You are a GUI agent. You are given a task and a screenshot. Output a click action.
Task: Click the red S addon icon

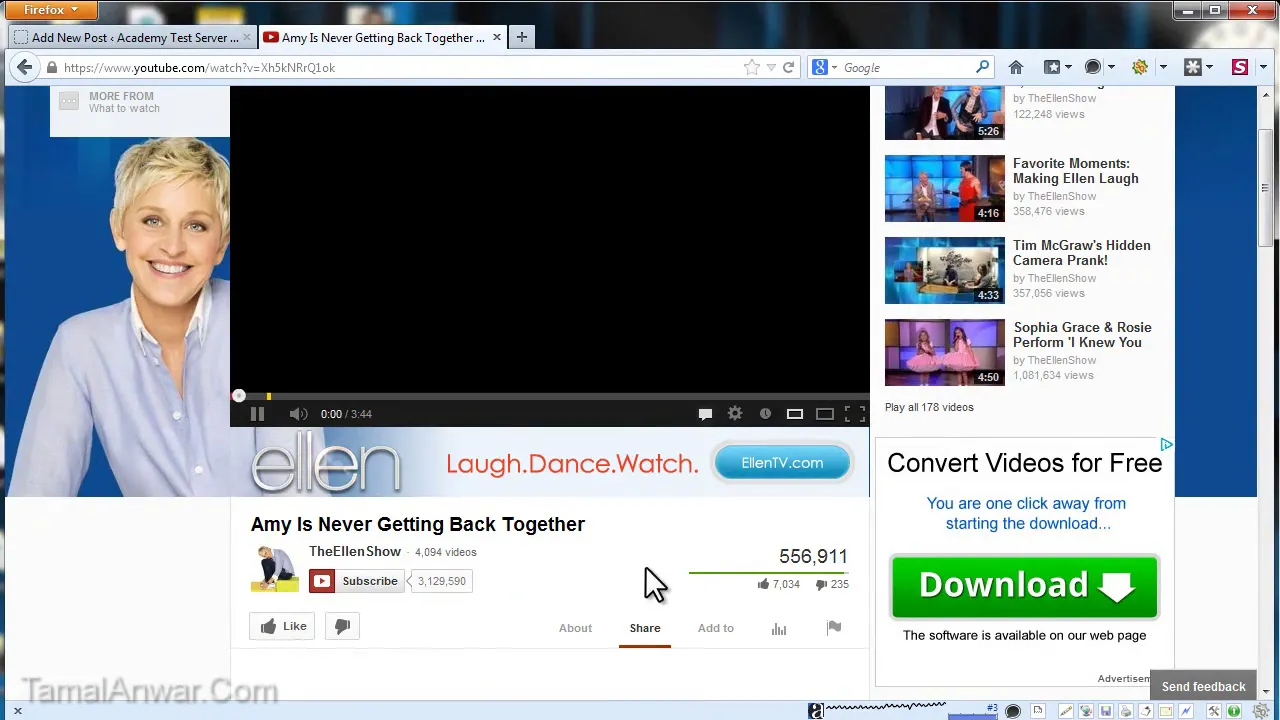pyautogui.click(x=1240, y=67)
